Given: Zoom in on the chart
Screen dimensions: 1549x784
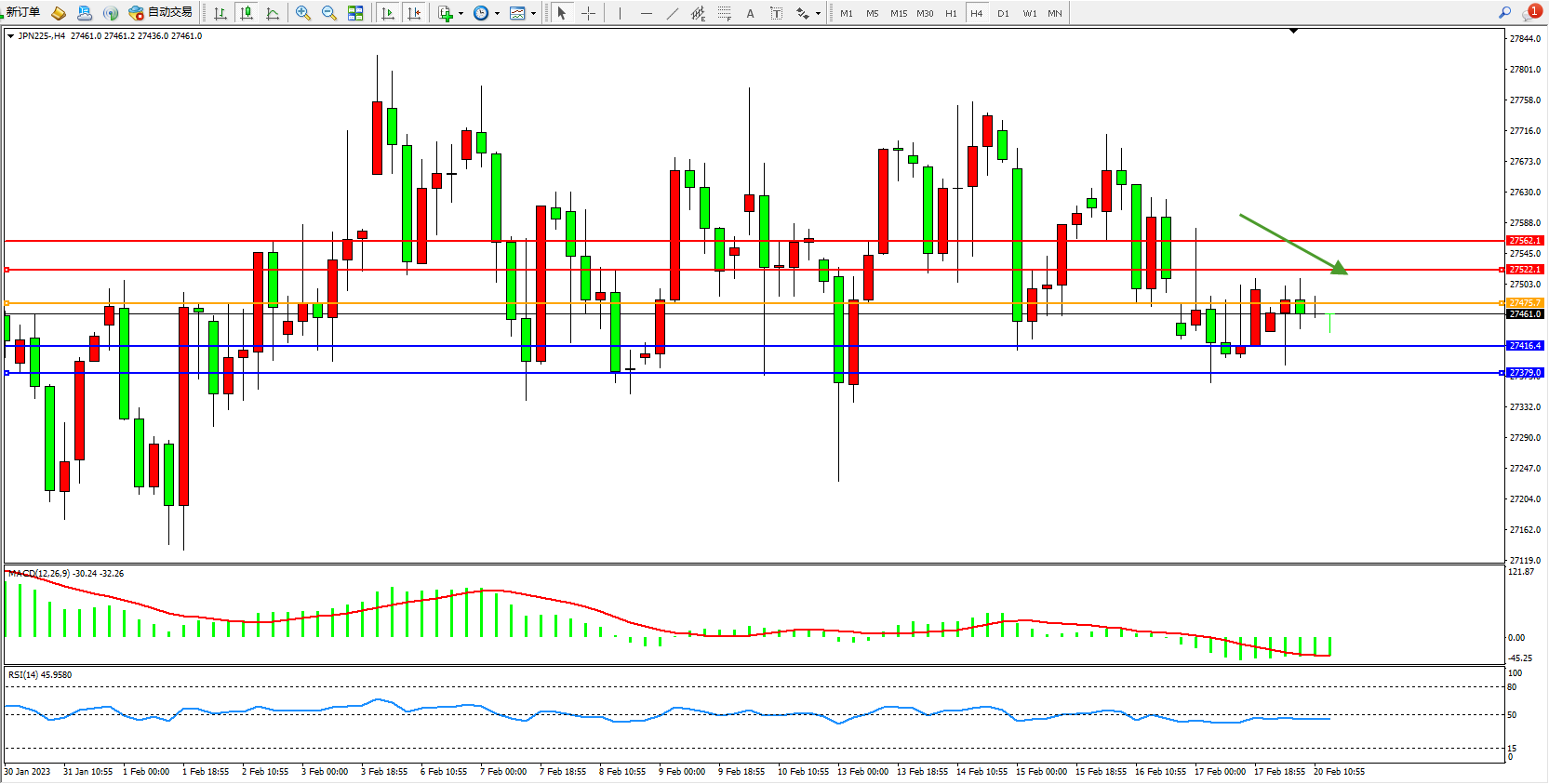Looking at the screenshot, I should coord(302,13).
